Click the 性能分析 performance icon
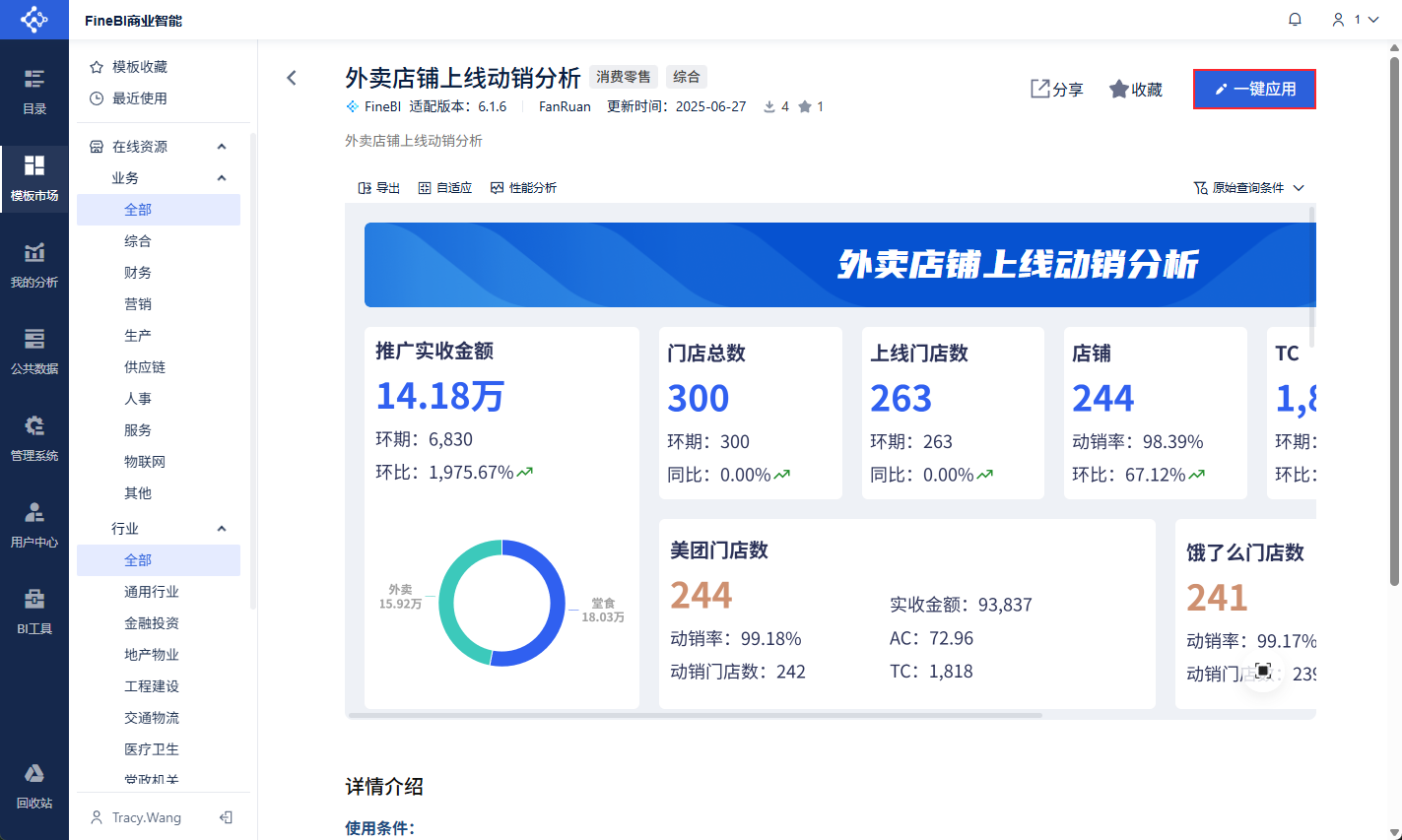This screenshot has width=1402, height=840. pos(498,188)
